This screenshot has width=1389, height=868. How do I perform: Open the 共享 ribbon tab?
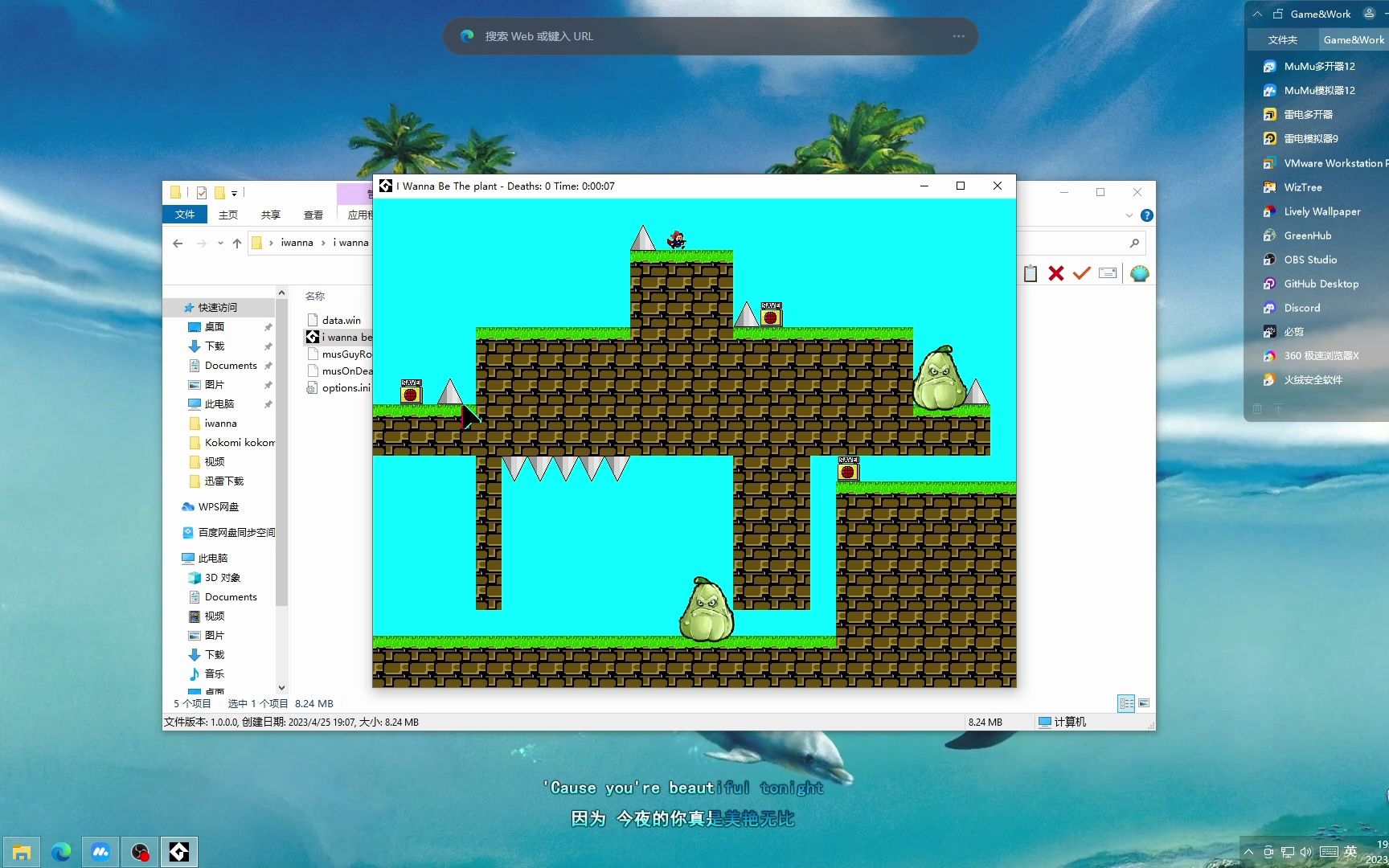coord(271,215)
